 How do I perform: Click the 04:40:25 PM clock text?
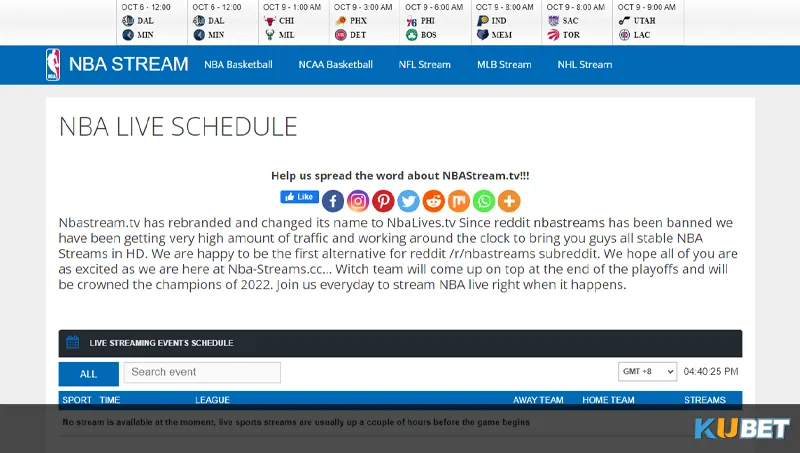(711, 371)
